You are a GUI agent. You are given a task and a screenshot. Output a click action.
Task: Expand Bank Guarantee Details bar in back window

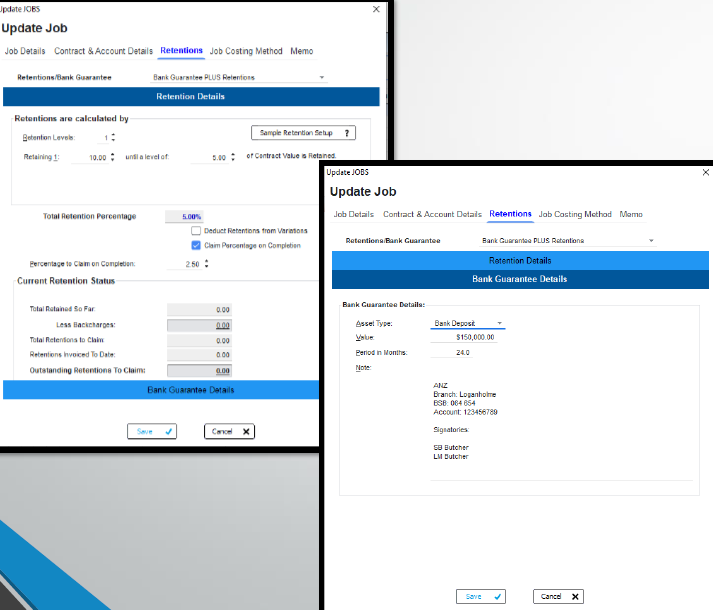coord(161,390)
